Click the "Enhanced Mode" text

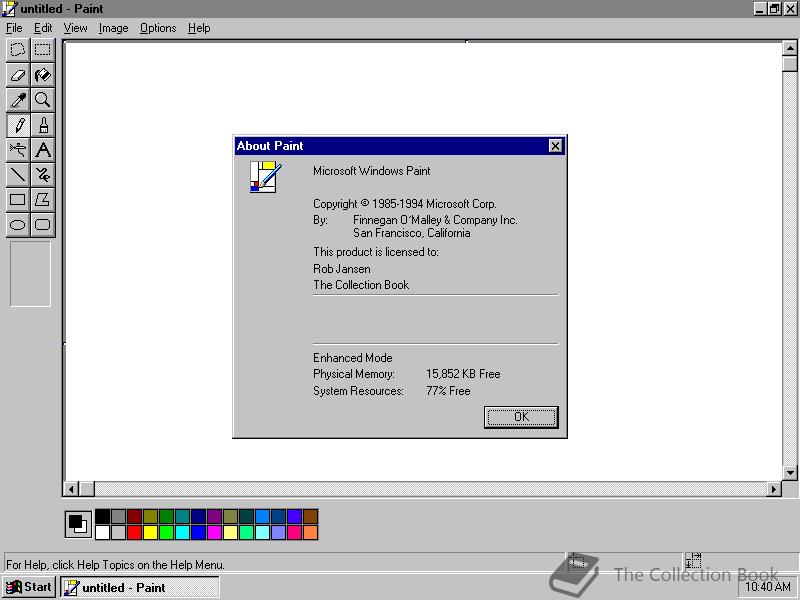click(353, 358)
